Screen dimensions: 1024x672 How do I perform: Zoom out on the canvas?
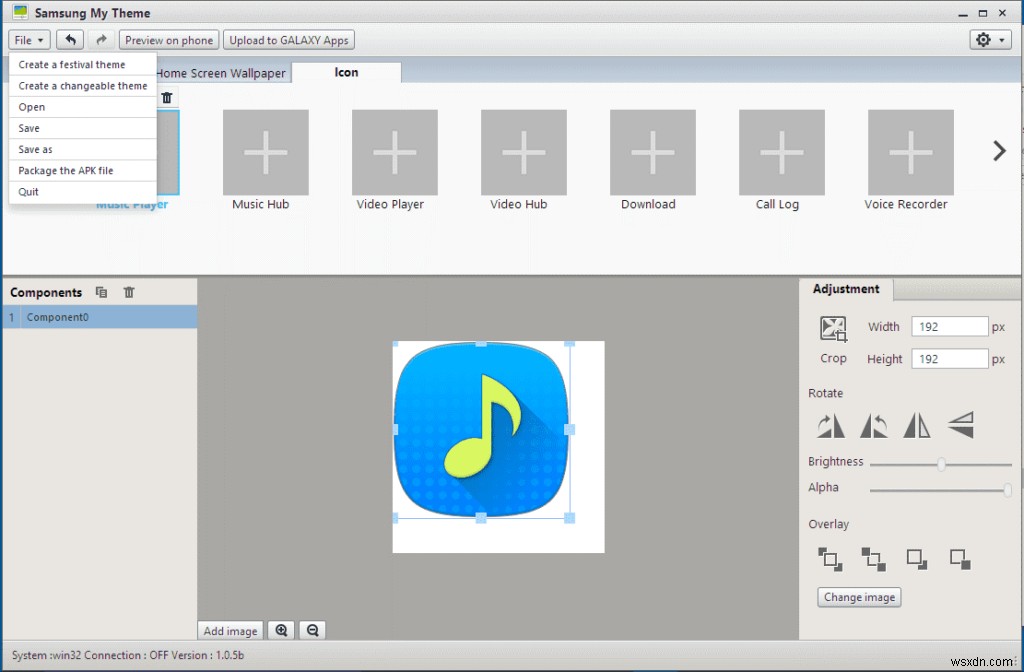click(311, 630)
